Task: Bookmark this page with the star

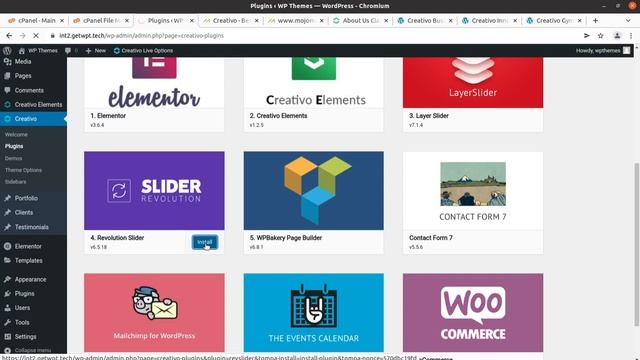Action: 600,36
